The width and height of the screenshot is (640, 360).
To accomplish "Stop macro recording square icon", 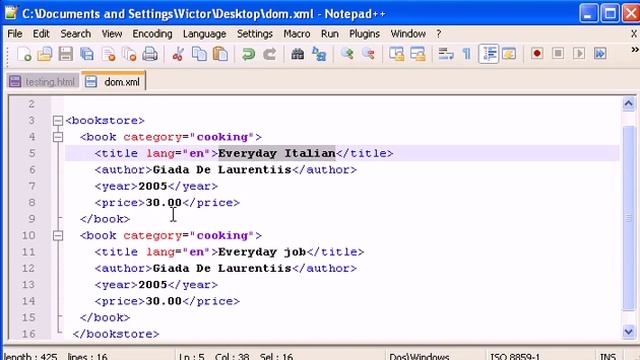I will [x=558, y=54].
